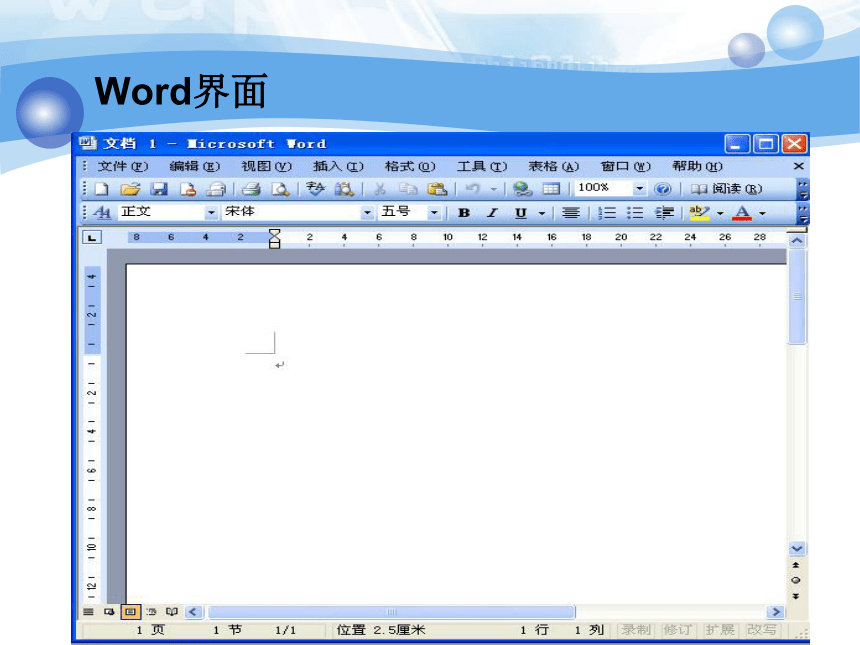Screen dimensions: 860x645
Task: Create a new blank document
Action: pos(102,189)
